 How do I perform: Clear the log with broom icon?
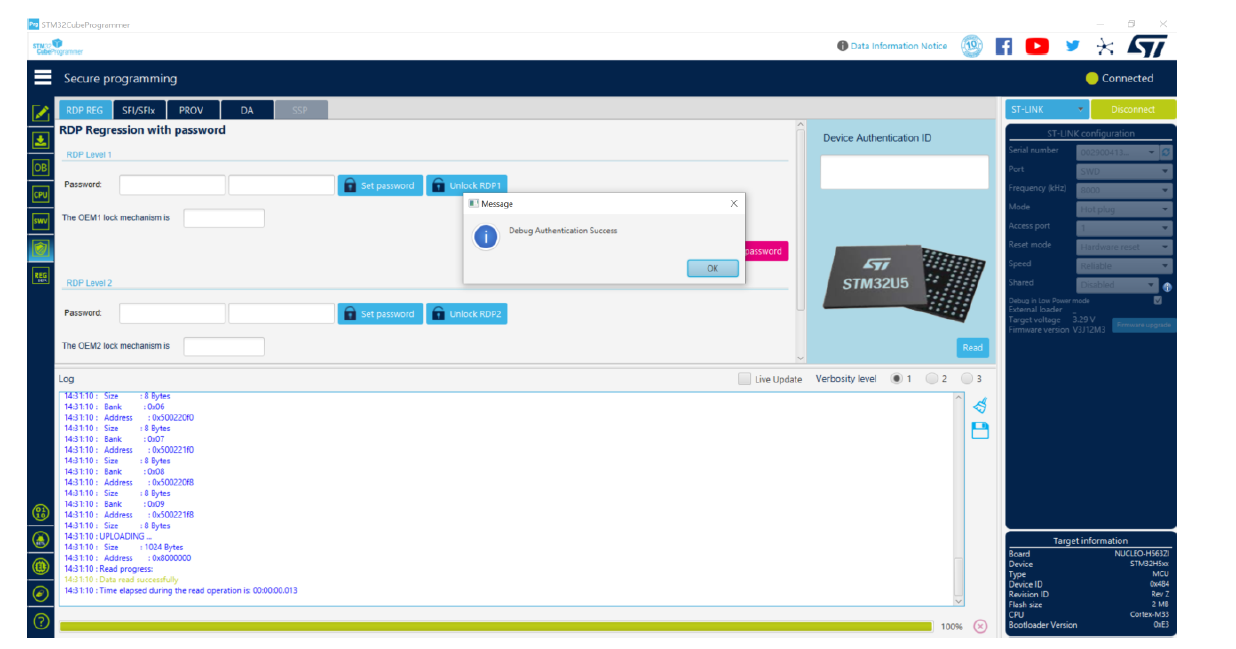point(980,405)
